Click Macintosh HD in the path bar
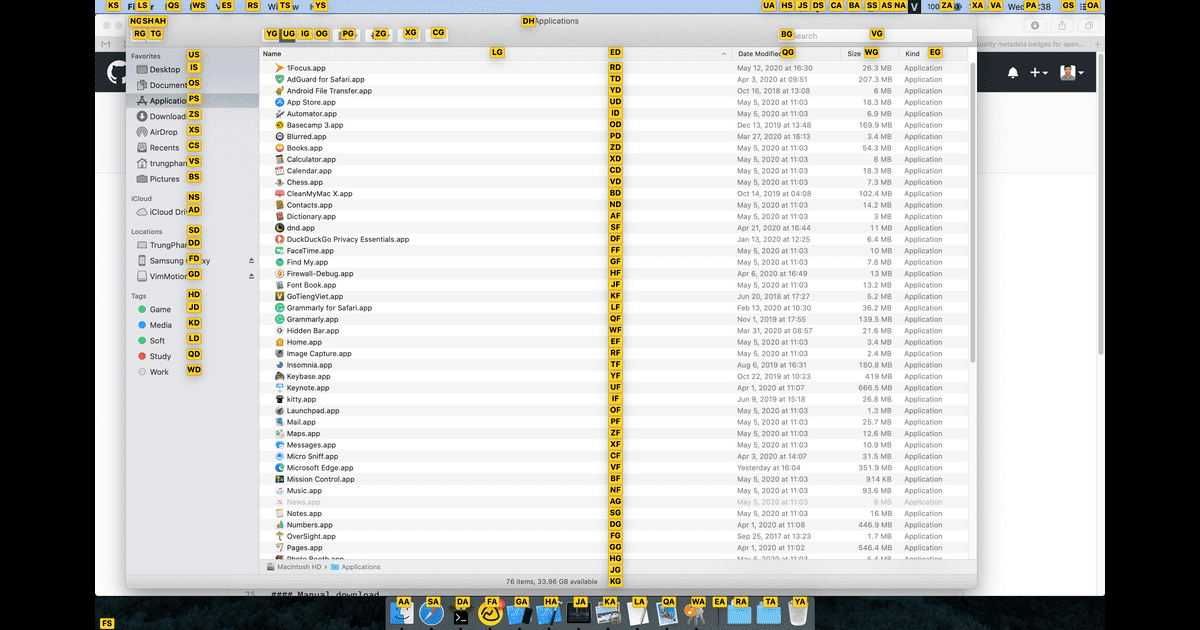Screen dimensions: 1200x630 pyautogui.click(x=294, y=567)
